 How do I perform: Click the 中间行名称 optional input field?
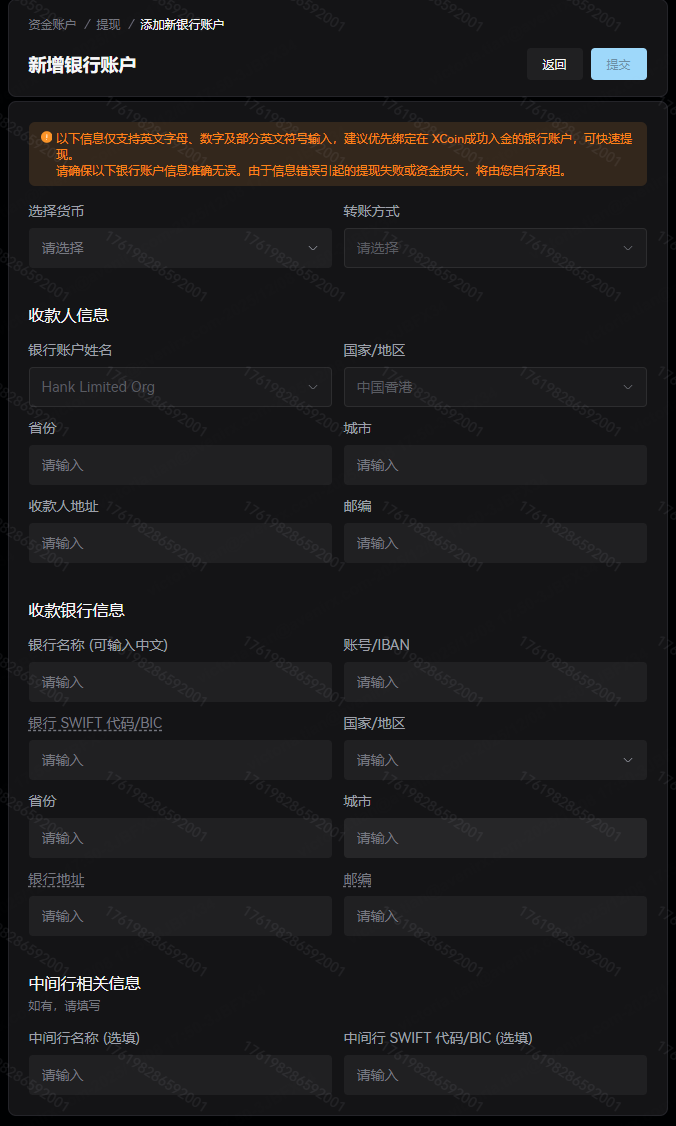[180, 1075]
